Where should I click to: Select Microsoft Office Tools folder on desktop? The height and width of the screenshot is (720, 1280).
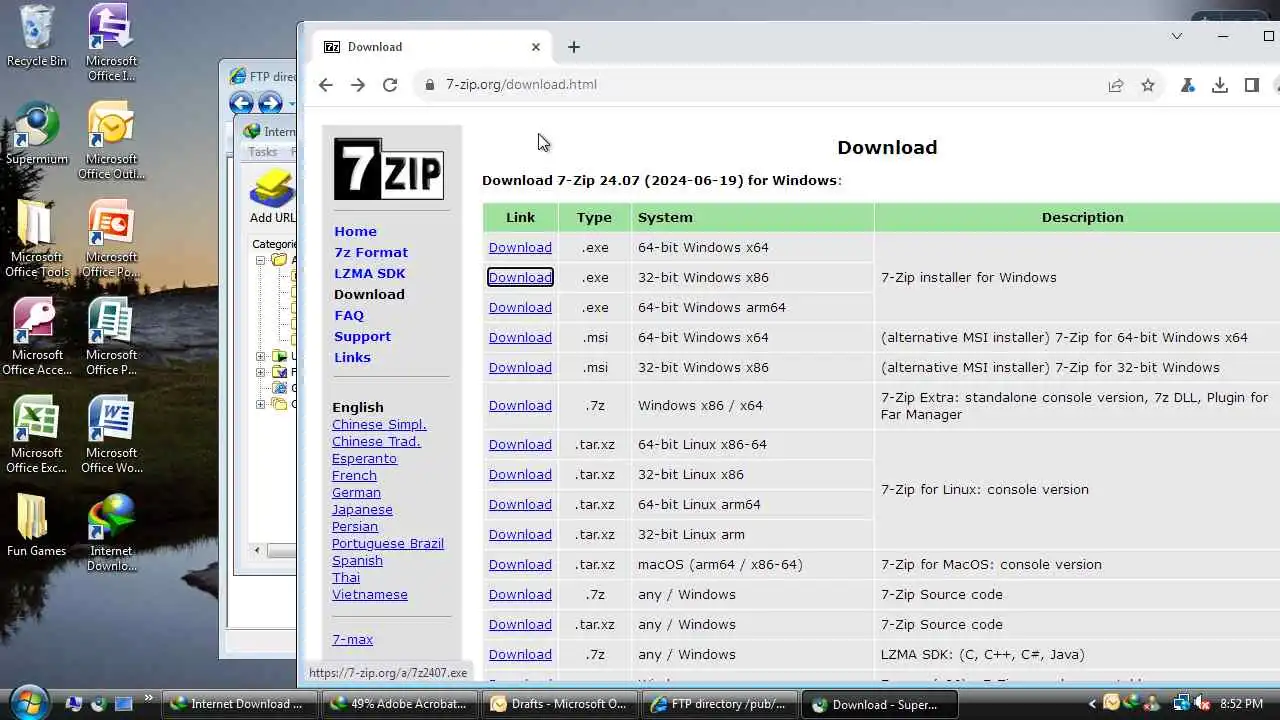pos(37,239)
